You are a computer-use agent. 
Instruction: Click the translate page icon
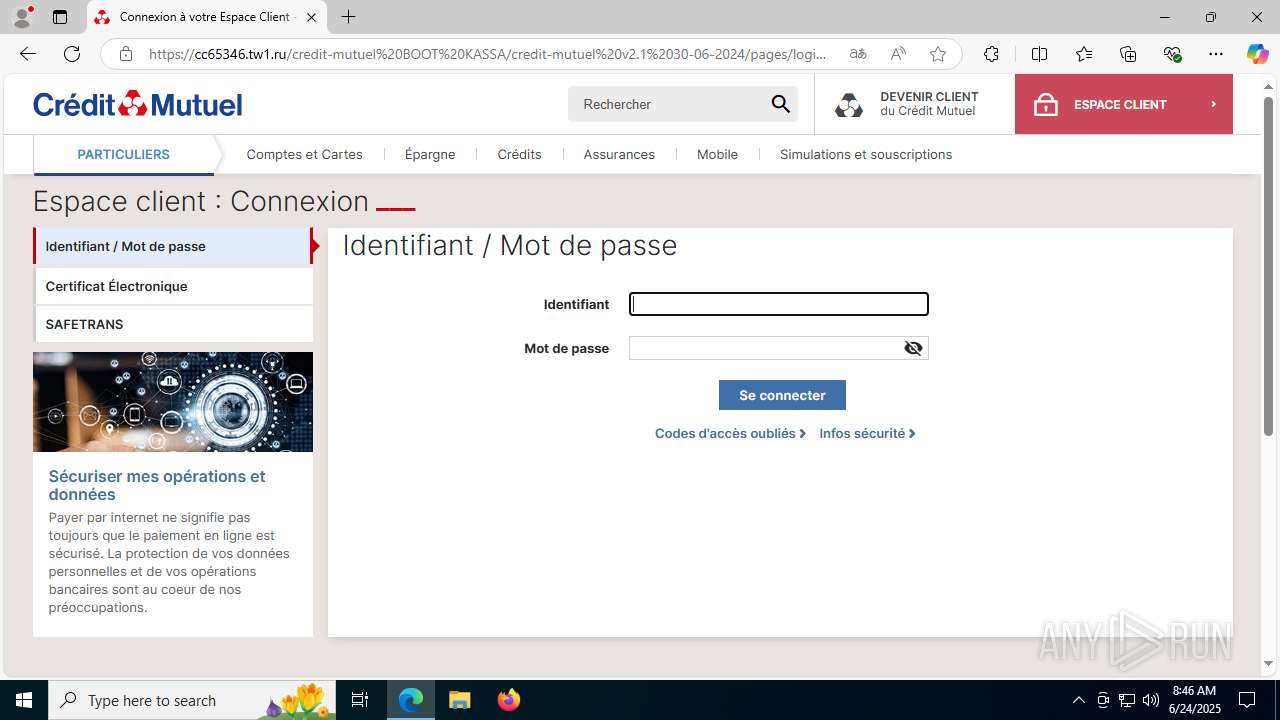(857, 54)
